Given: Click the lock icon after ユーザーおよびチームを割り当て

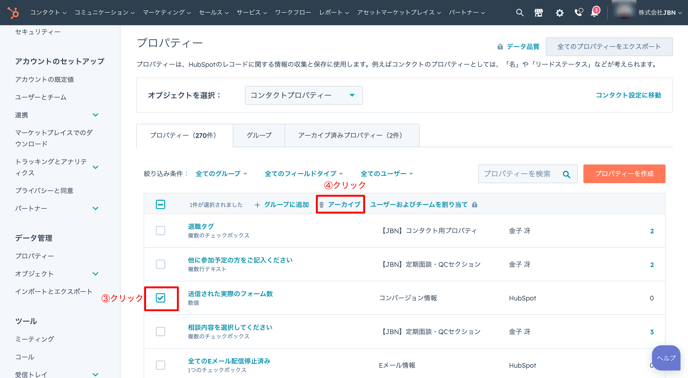Looking at the screenshot, I should tap(474, 205).
